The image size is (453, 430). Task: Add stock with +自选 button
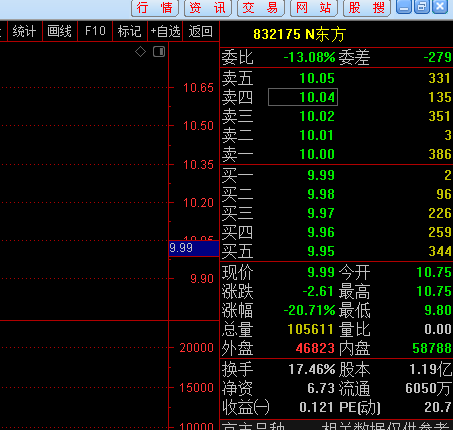pos(165,32)
